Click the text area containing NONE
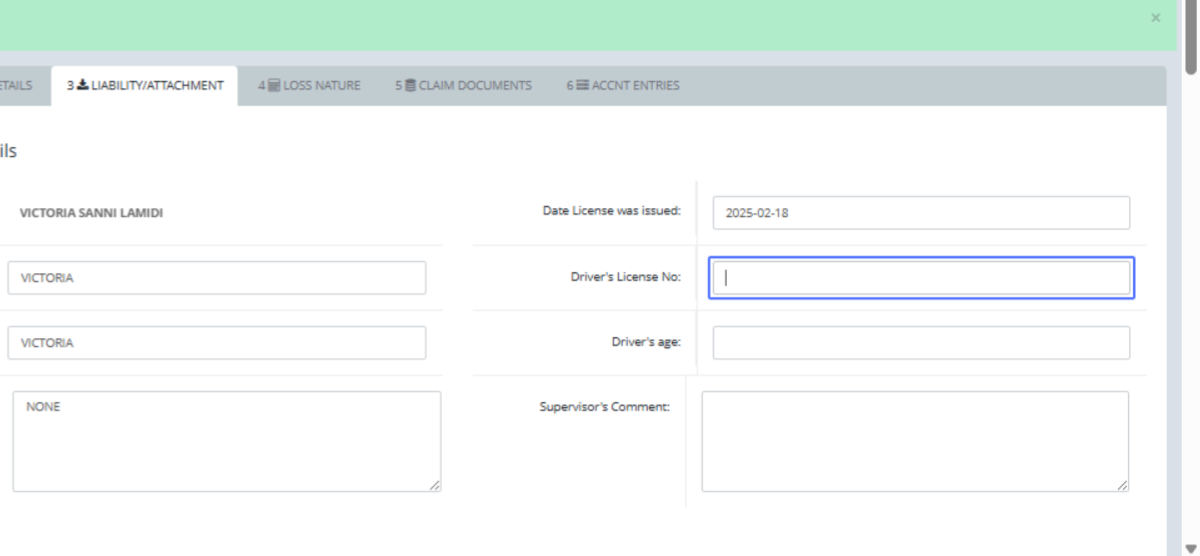1200x556 pixels. (226, 440)
